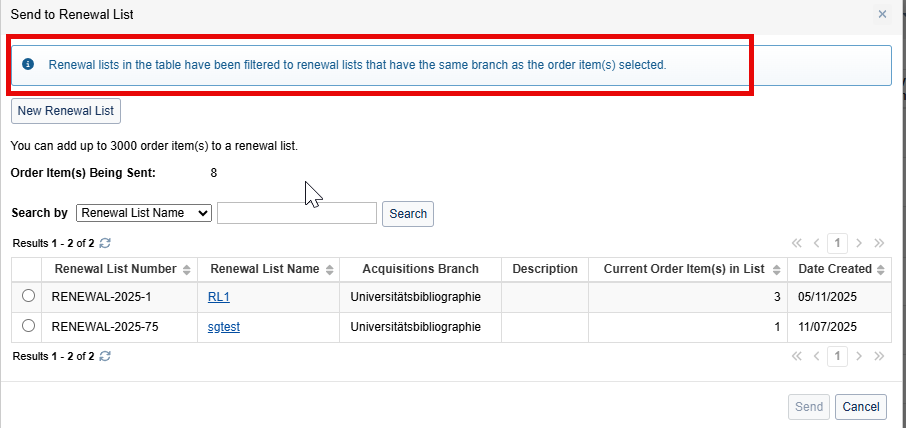
Task: Go to first page in top pager
Action: (797, 243)
